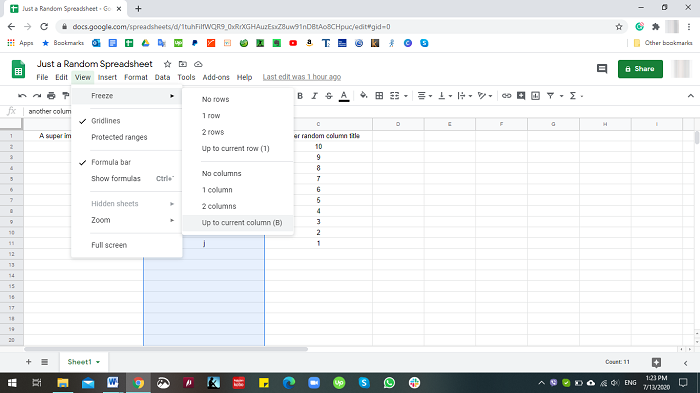Click 'Last edit was 1 hour ago' link
The width and height of the screenshot is (700, 393).
click(302, 77)
